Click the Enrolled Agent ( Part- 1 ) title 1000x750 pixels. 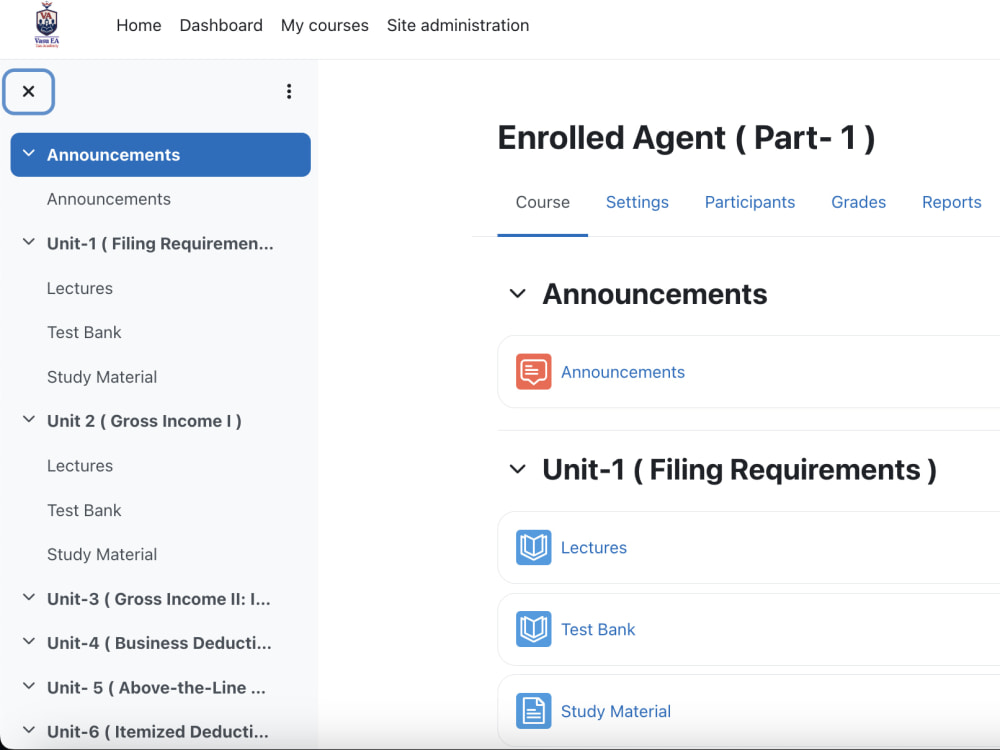tap(686, 138)
